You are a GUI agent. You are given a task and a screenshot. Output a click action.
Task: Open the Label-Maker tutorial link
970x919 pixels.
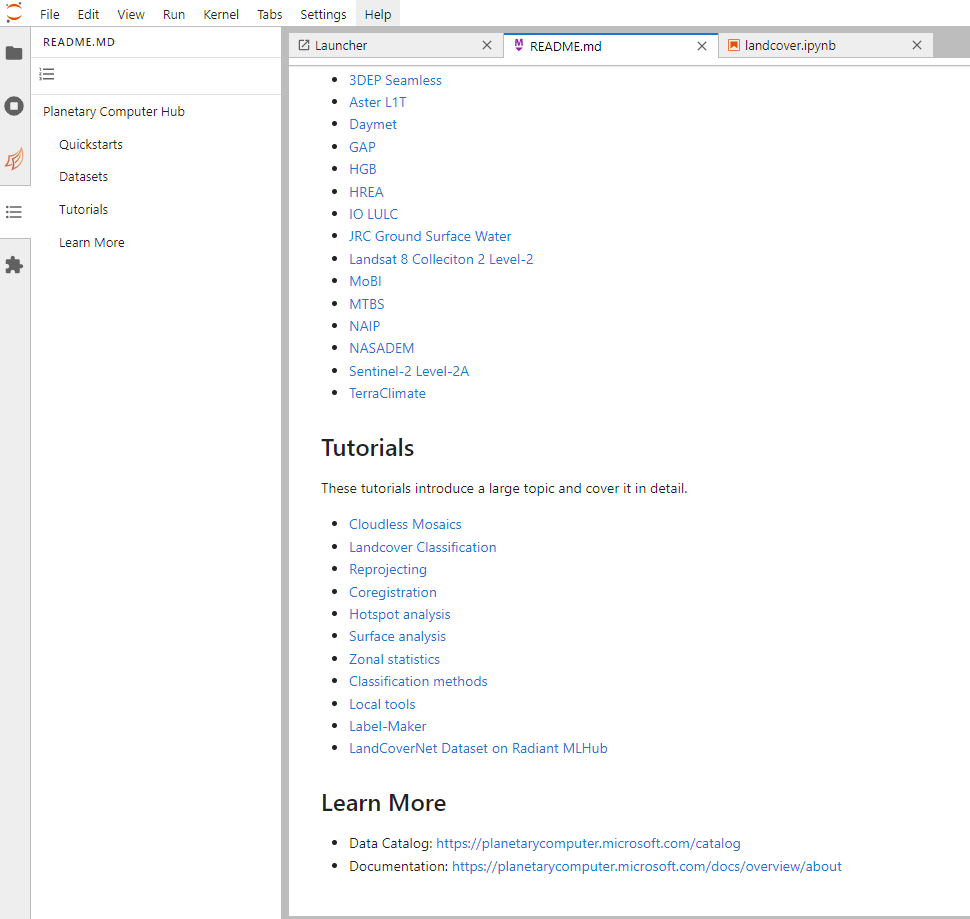(x=387, y=726)
